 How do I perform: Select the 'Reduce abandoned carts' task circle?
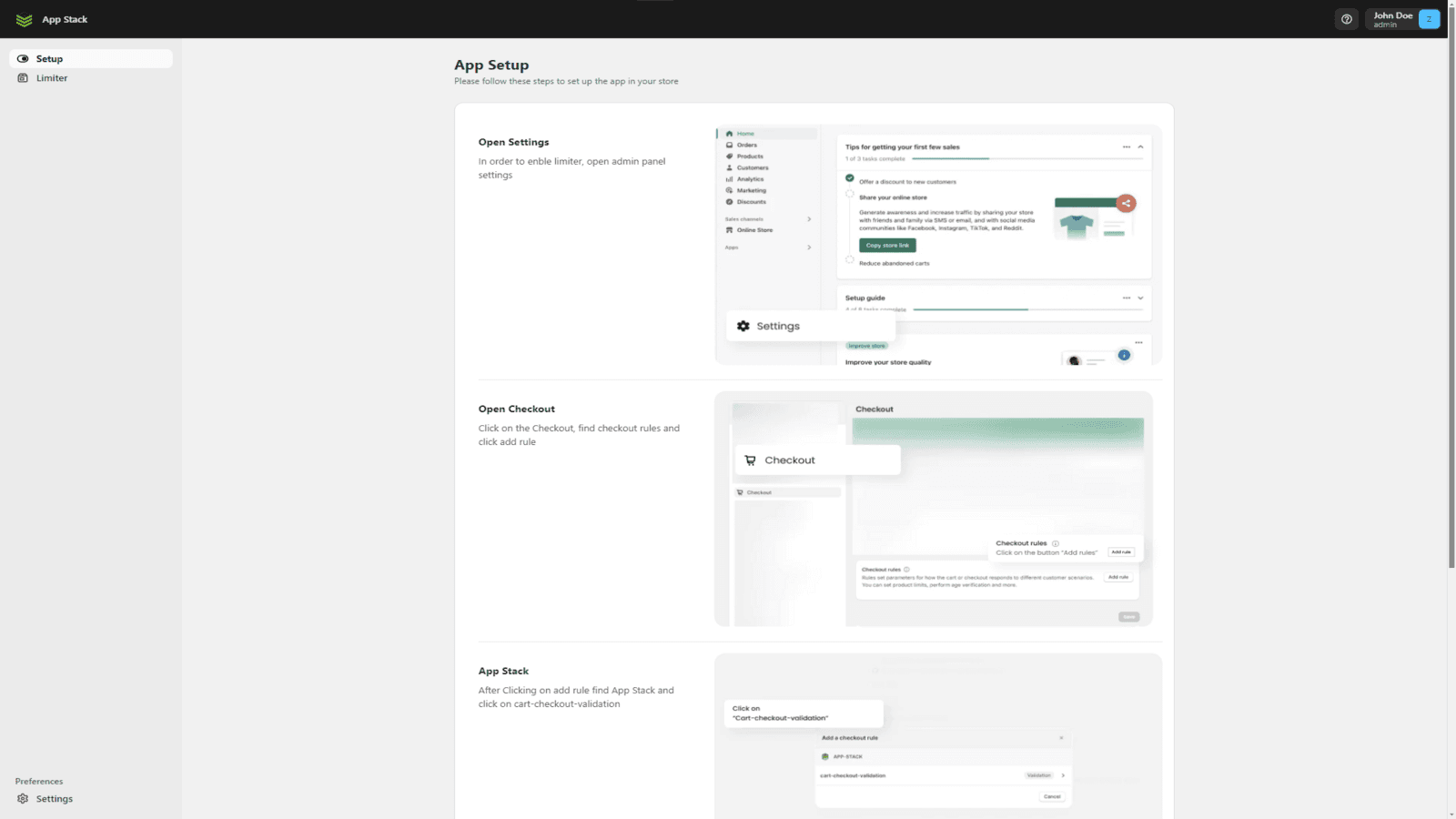click(x=850, y=260)
